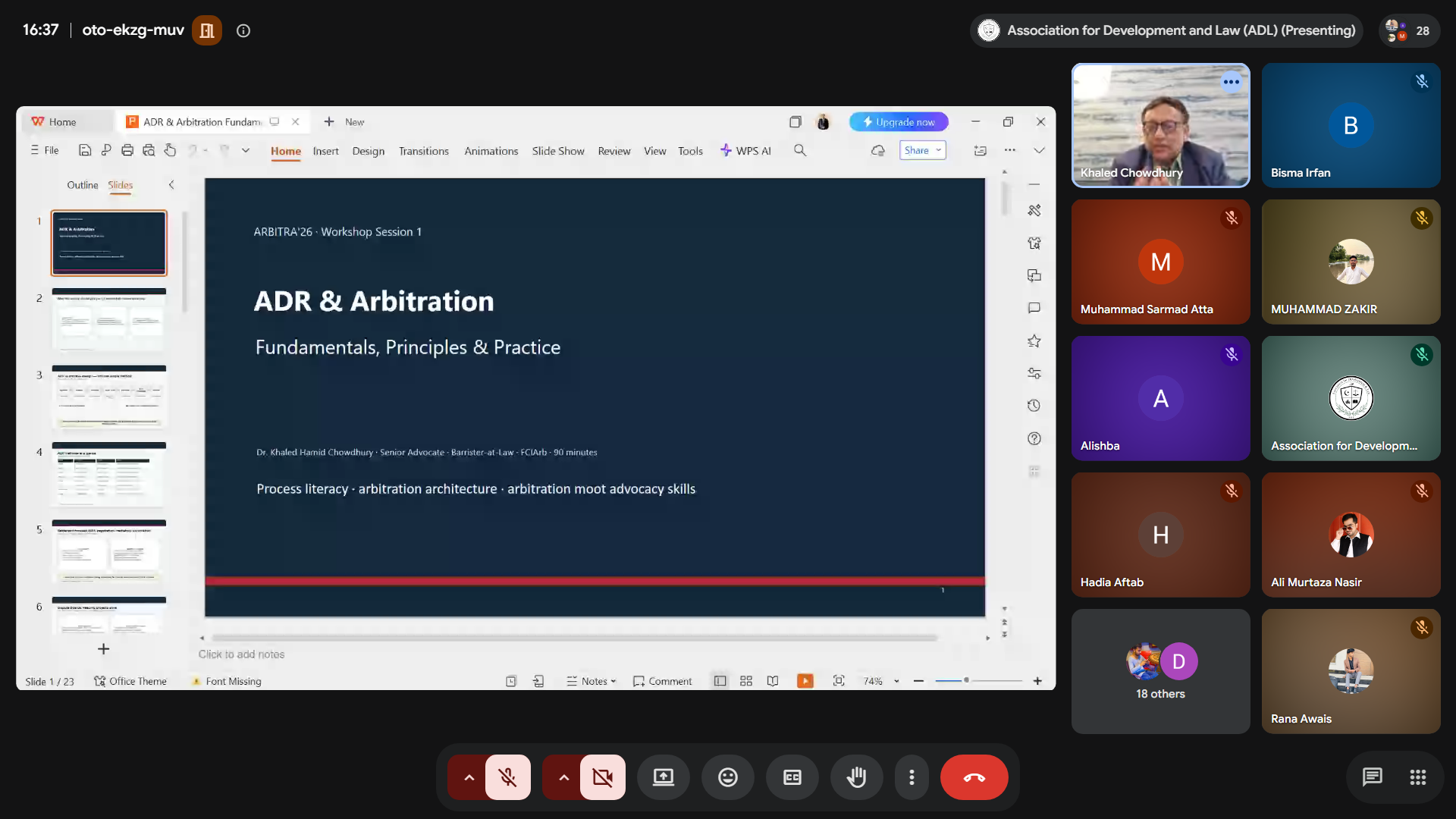Viewport: 1456px width, 819px height.
Task: Open the Share dropdown button
Action: pyautogui.click(x=923, y=150)
